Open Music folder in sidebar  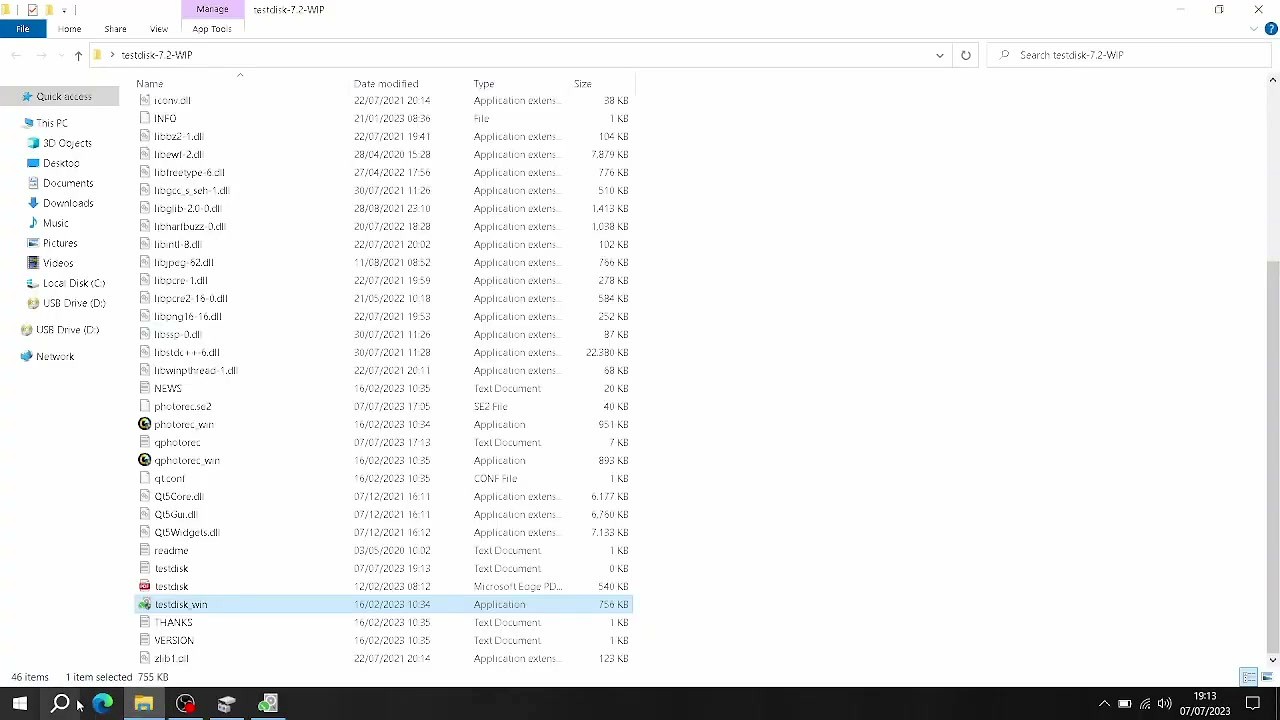[x=55, y=223]
